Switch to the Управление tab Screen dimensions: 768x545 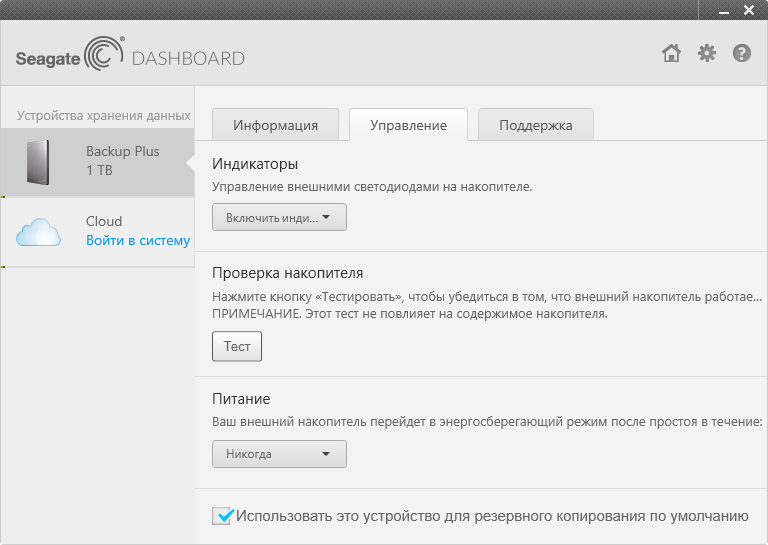(408, 125)
